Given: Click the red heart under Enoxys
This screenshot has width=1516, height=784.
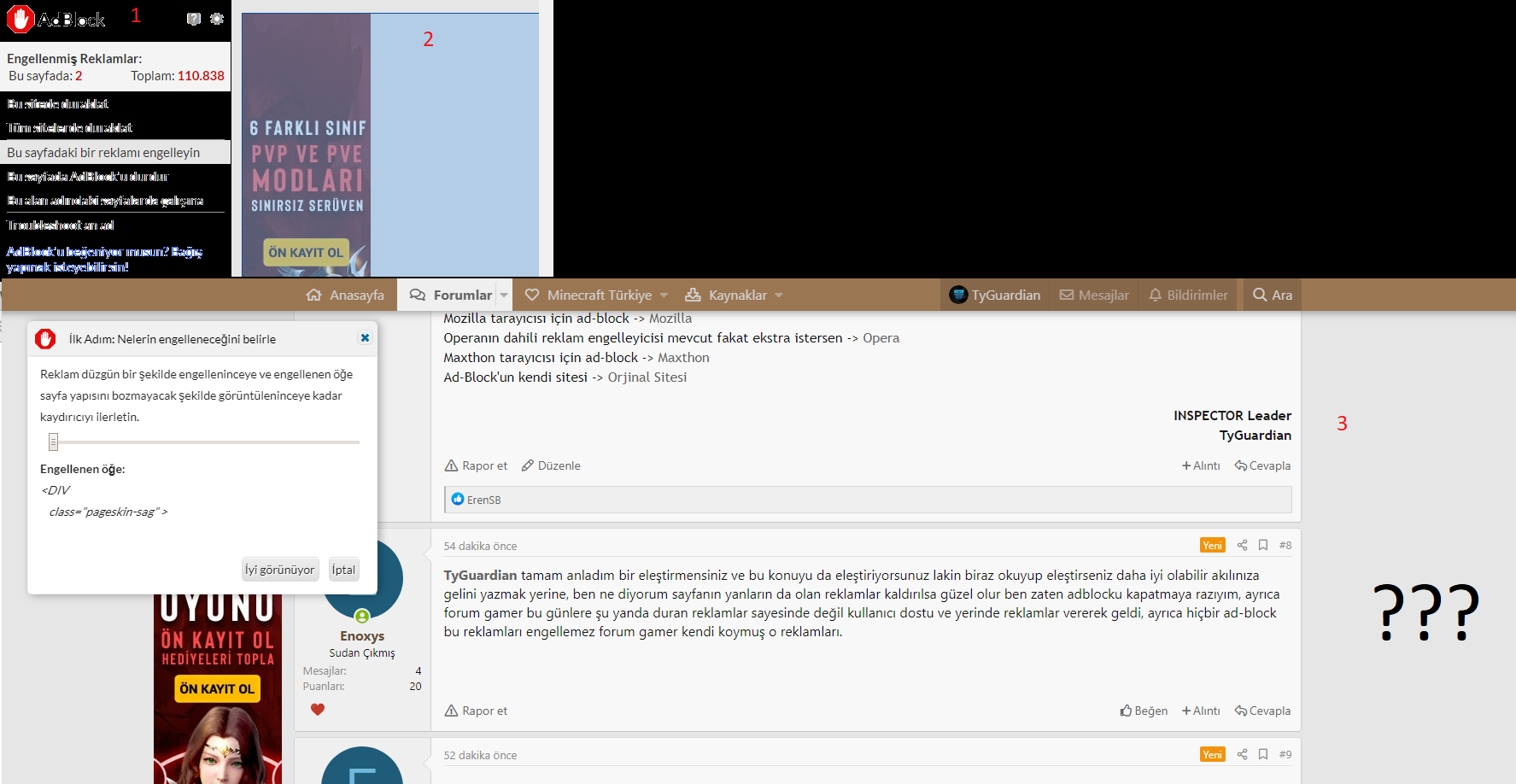Looking at the screenshot, I should (318, 709).
